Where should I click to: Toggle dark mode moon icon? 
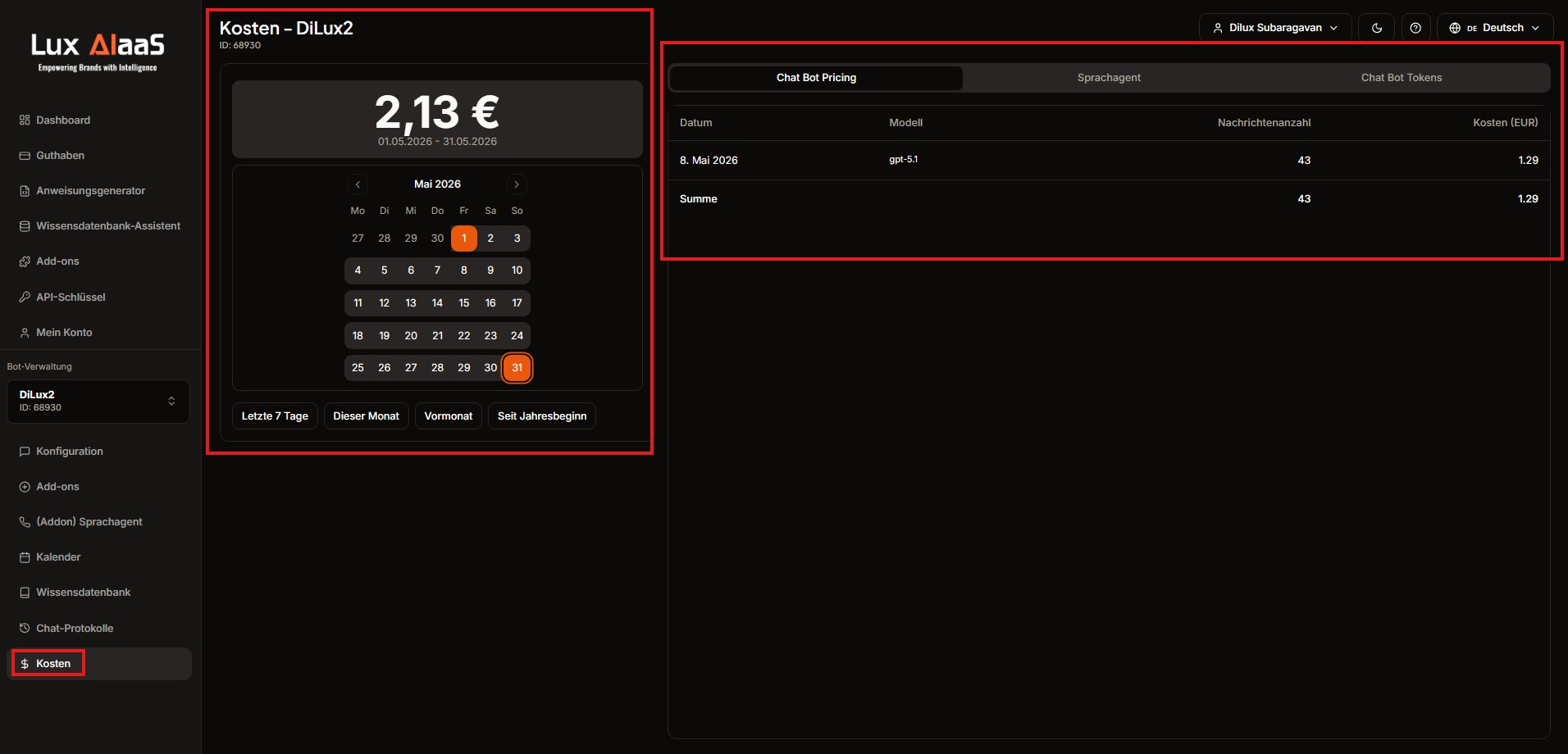click(1377, 28)
